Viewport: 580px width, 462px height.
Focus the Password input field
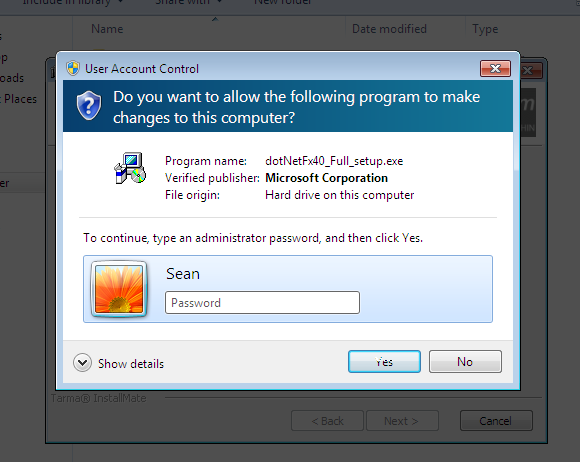(x=262, y=303)
